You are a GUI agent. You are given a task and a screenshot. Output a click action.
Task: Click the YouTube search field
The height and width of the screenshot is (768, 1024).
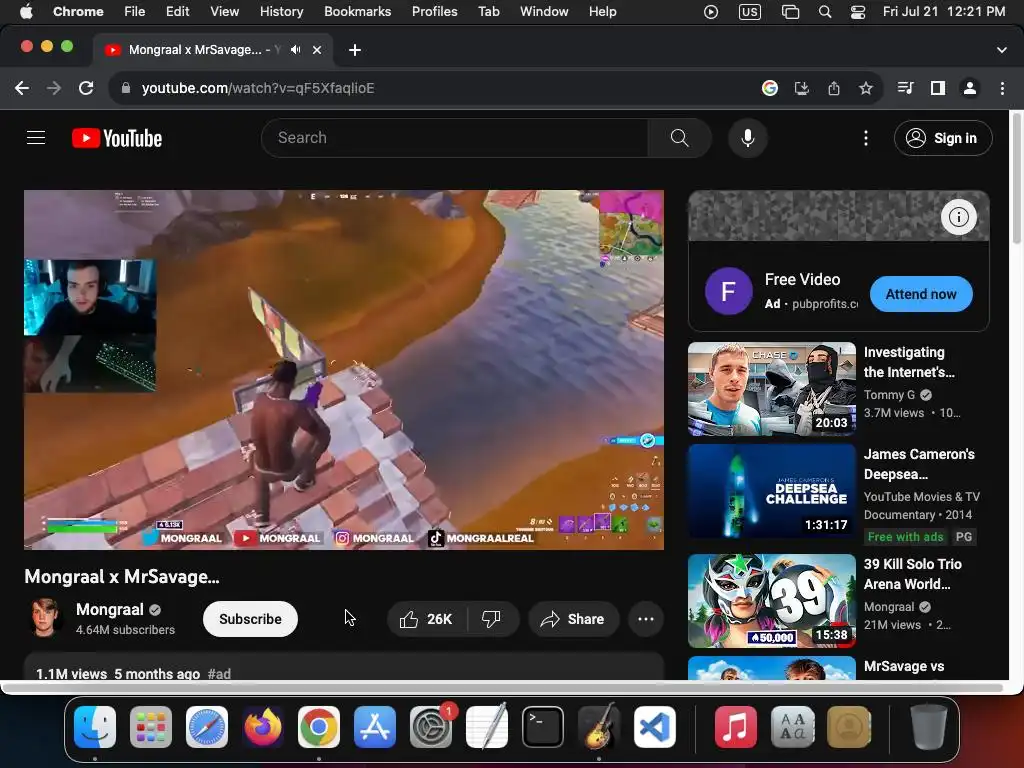click(x=454, y=138)
